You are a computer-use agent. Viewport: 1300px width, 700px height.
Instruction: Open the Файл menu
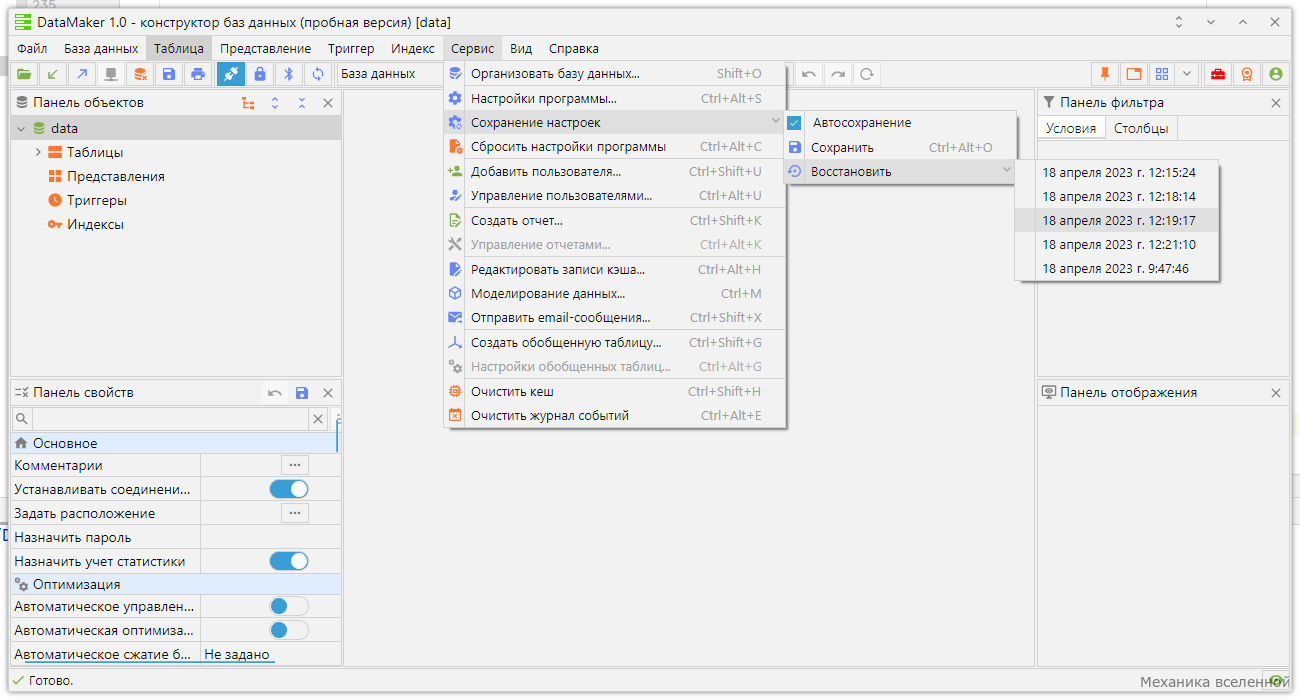32,48
